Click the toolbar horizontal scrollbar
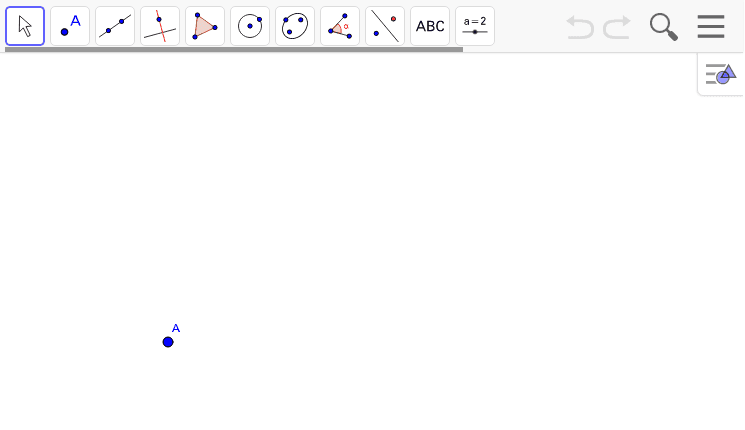 click(234, 49)
